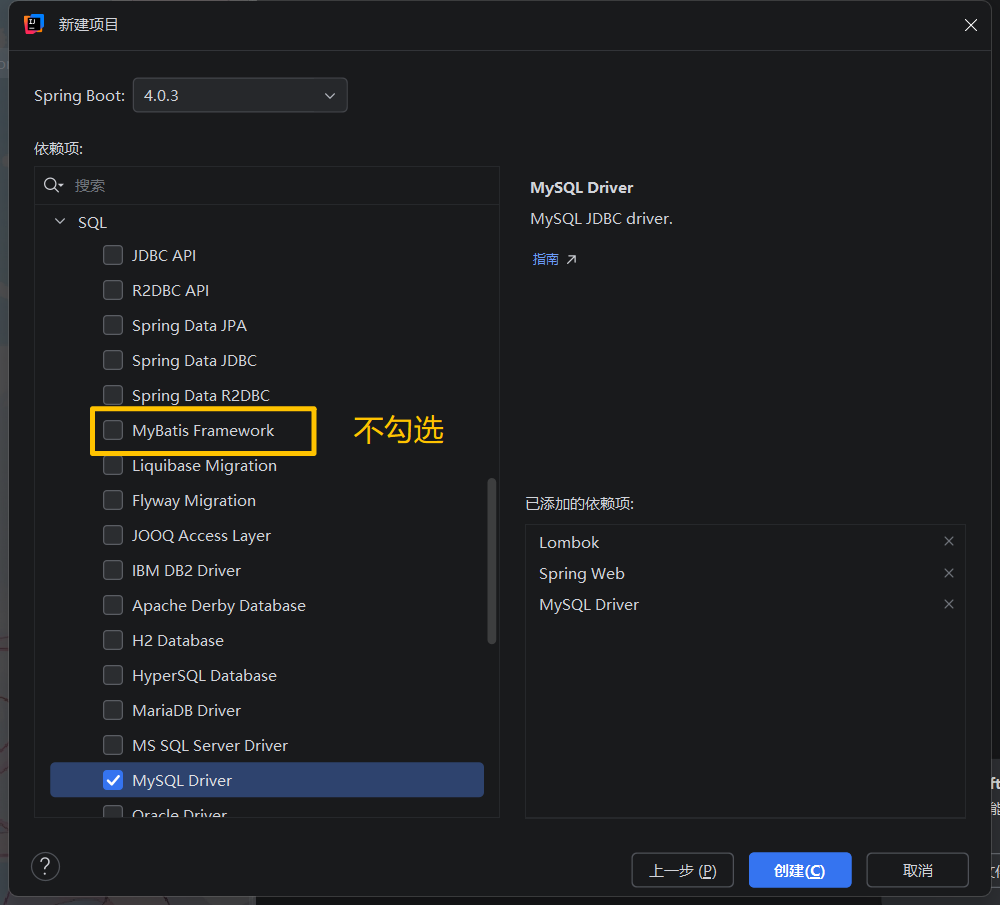This screenshot has width=1000, height=905.
Task: Remove Lombok from added dependencies
Action: (949, 541)
